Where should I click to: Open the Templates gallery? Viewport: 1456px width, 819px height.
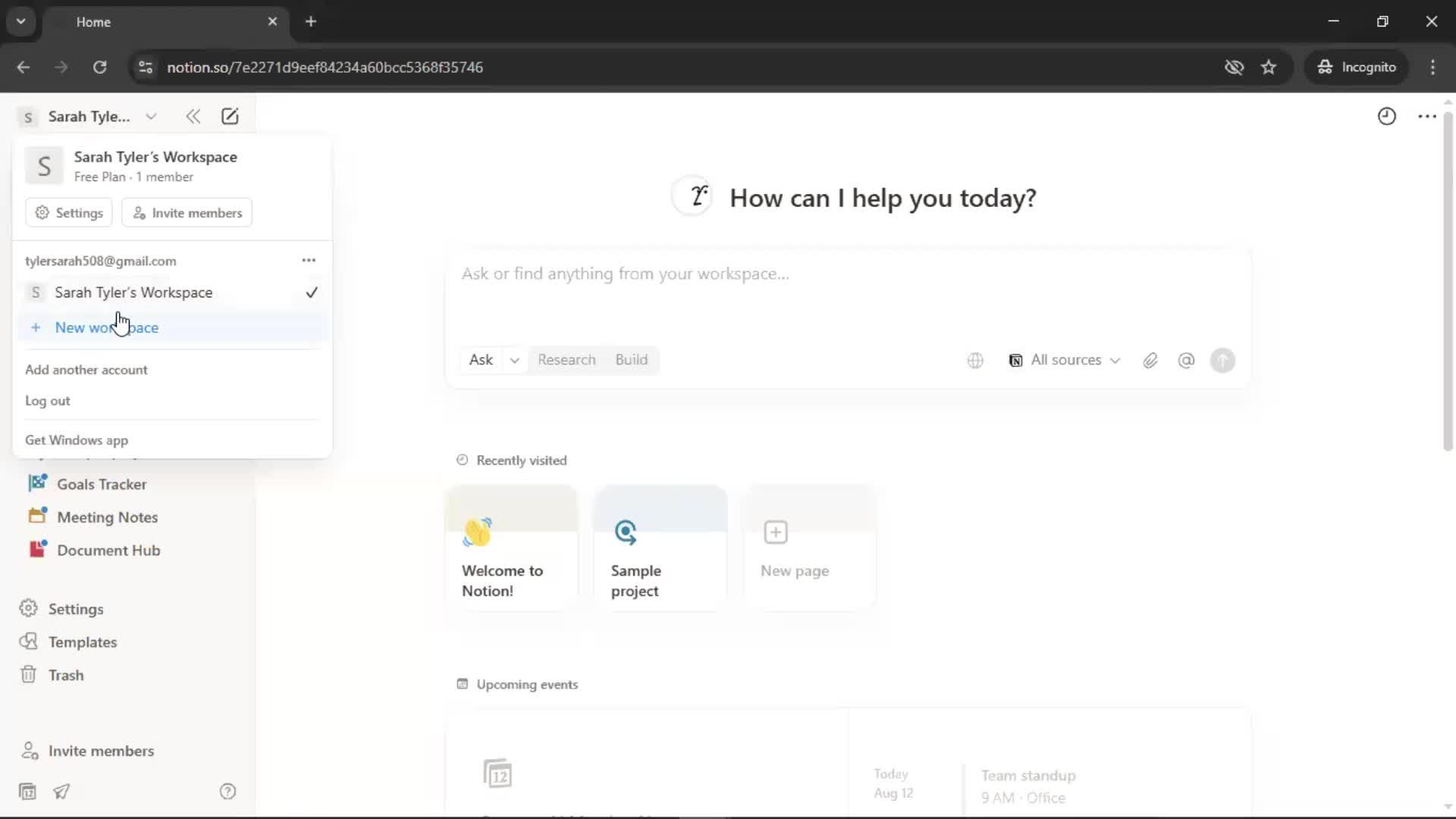[x=83, y=642]
